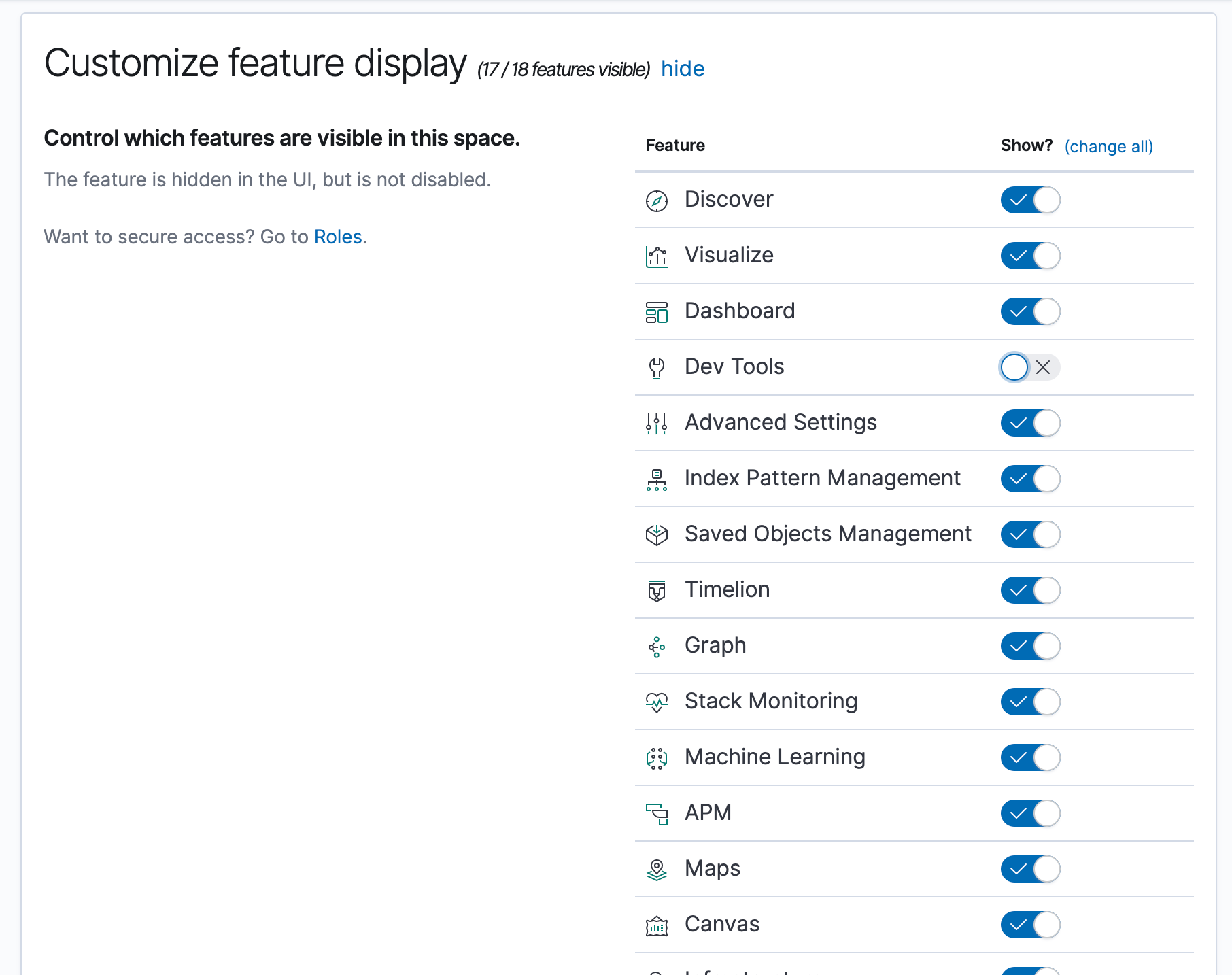Click the Timelion icon
Viewport: 1232px width, 975px height.
pos(656,591)
